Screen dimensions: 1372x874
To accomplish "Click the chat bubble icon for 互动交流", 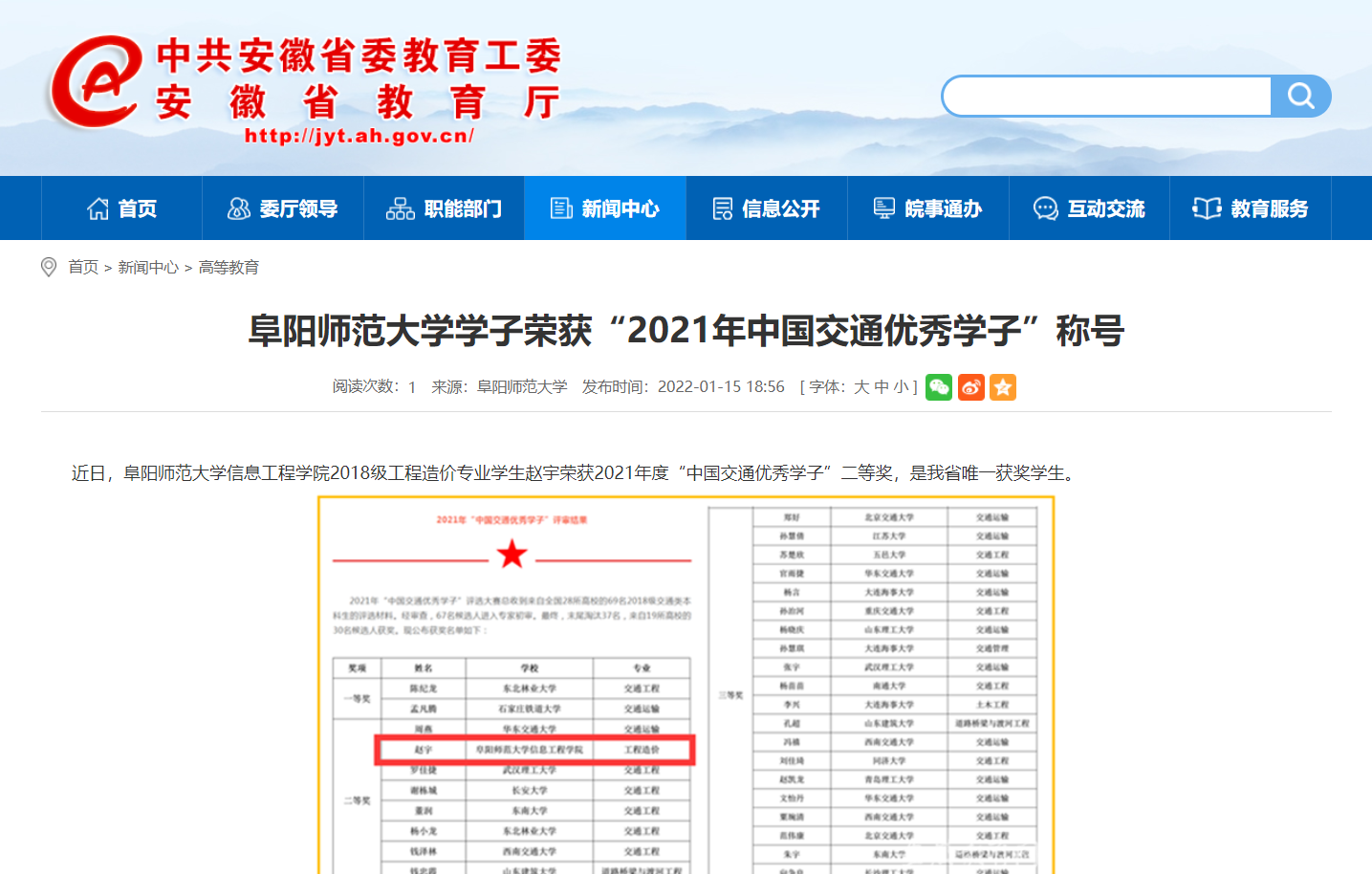I will coord(1045,208).
